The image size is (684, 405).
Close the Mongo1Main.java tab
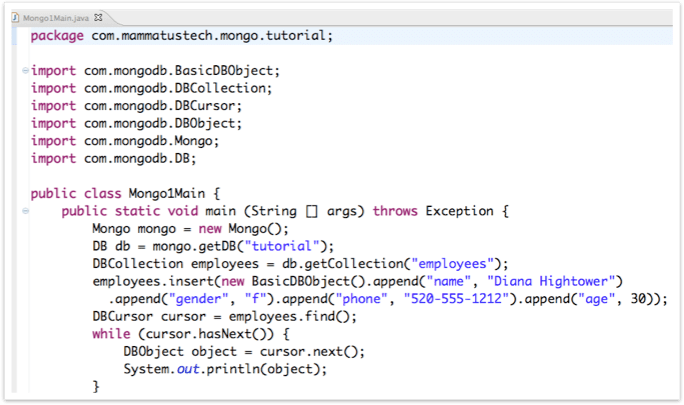click(x=98, y=17)
